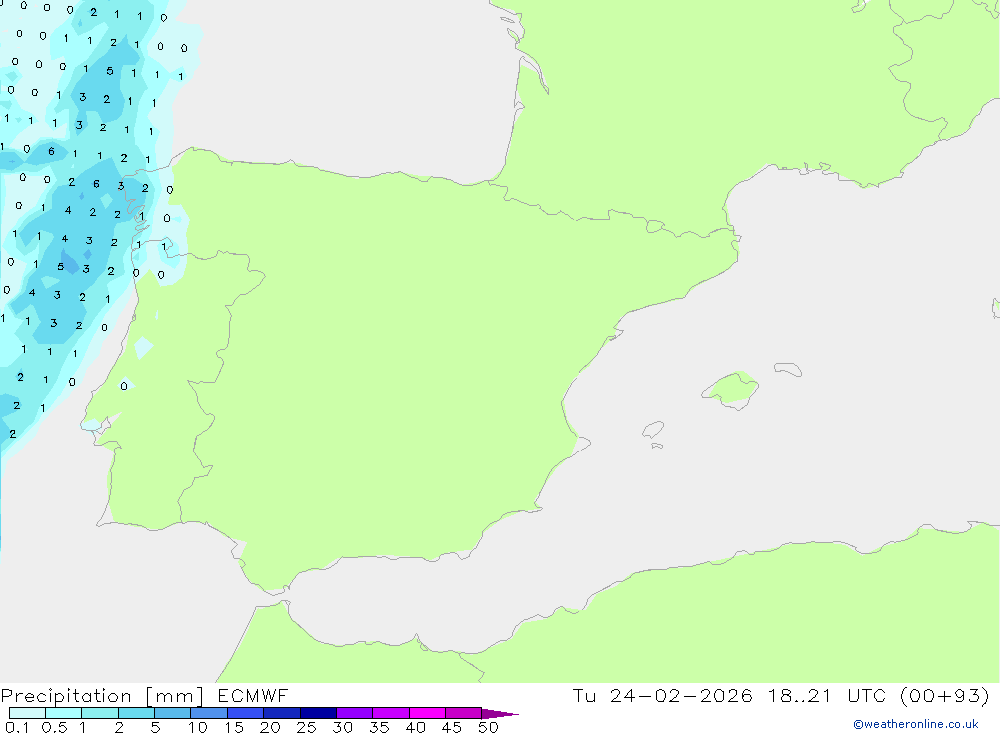Viewport: 1000px width, 733px height.
Task: Click the '0.1' legend value label
Action: pos(17,727)
